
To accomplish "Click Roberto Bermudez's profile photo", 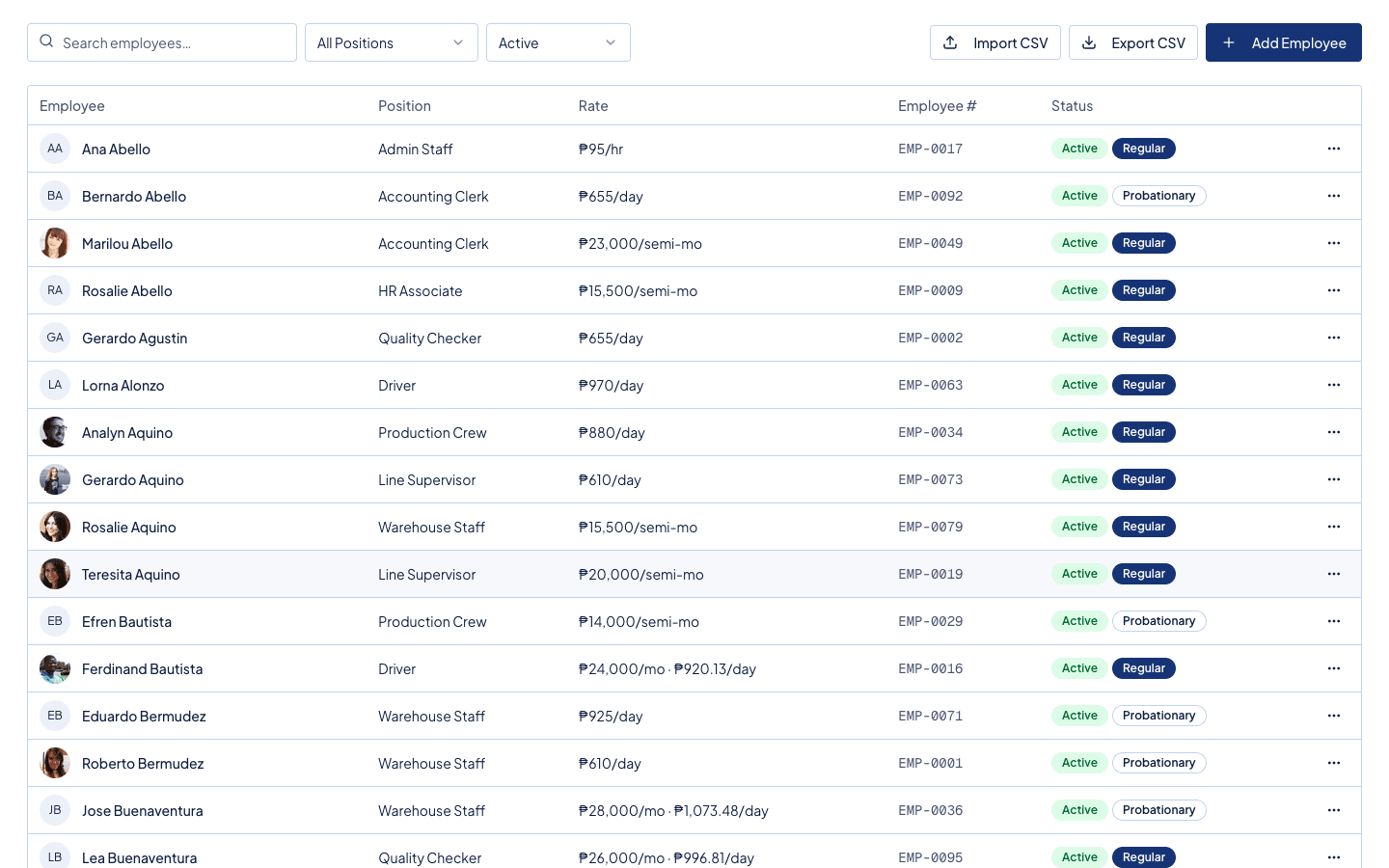I will click(x=55, y=763).
